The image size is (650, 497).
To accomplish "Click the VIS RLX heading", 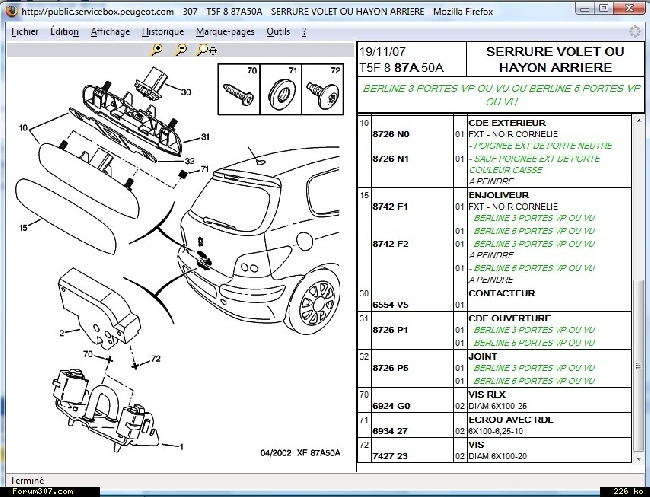I will 487,394.
